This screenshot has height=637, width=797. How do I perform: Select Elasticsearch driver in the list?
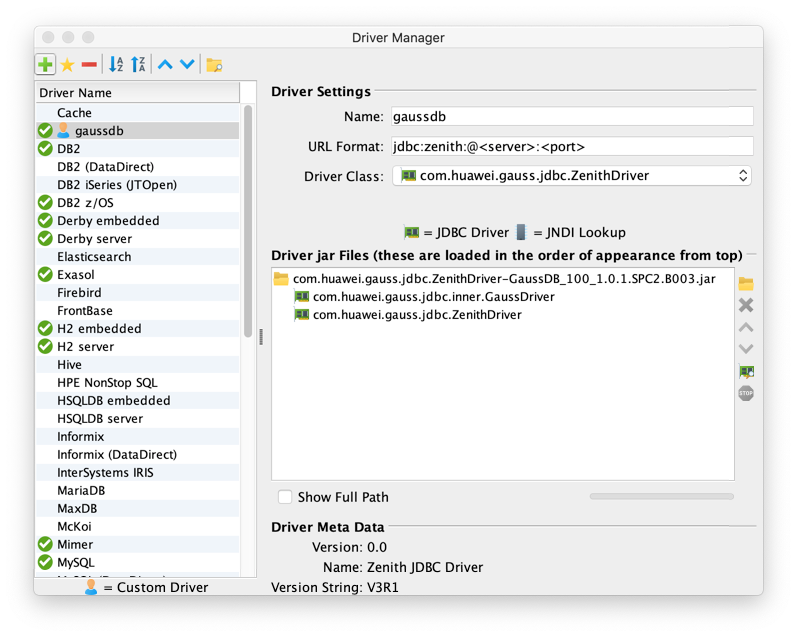pos(94,257)
